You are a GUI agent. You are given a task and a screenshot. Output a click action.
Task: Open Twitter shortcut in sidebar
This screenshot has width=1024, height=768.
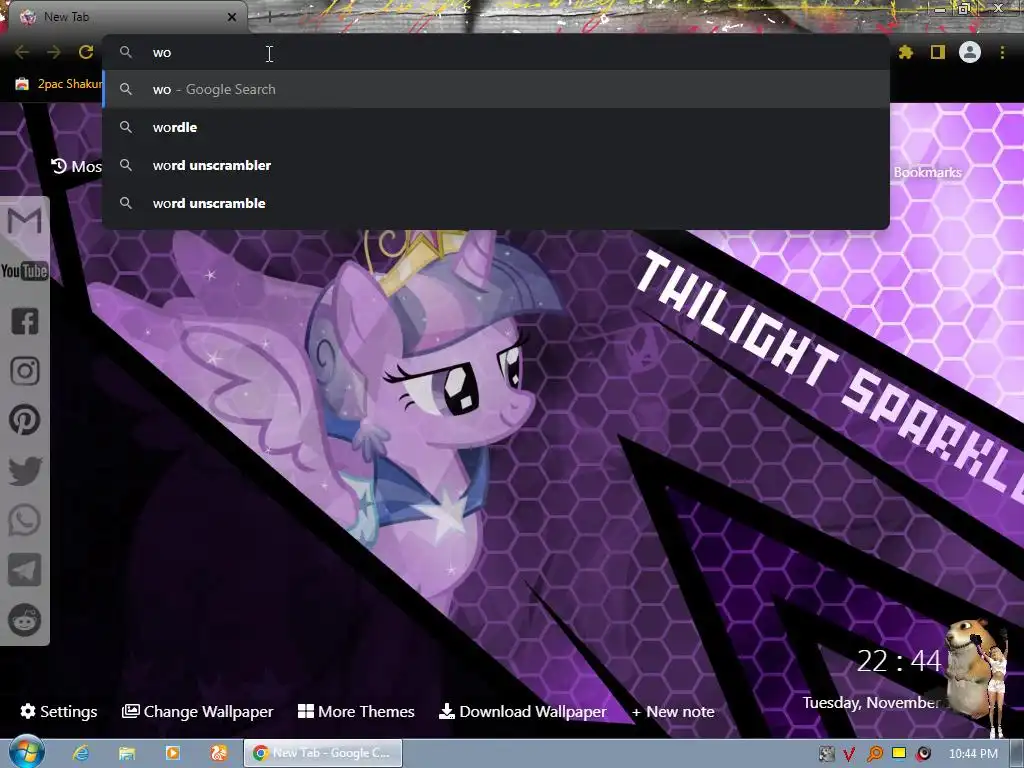click(25, 470)
